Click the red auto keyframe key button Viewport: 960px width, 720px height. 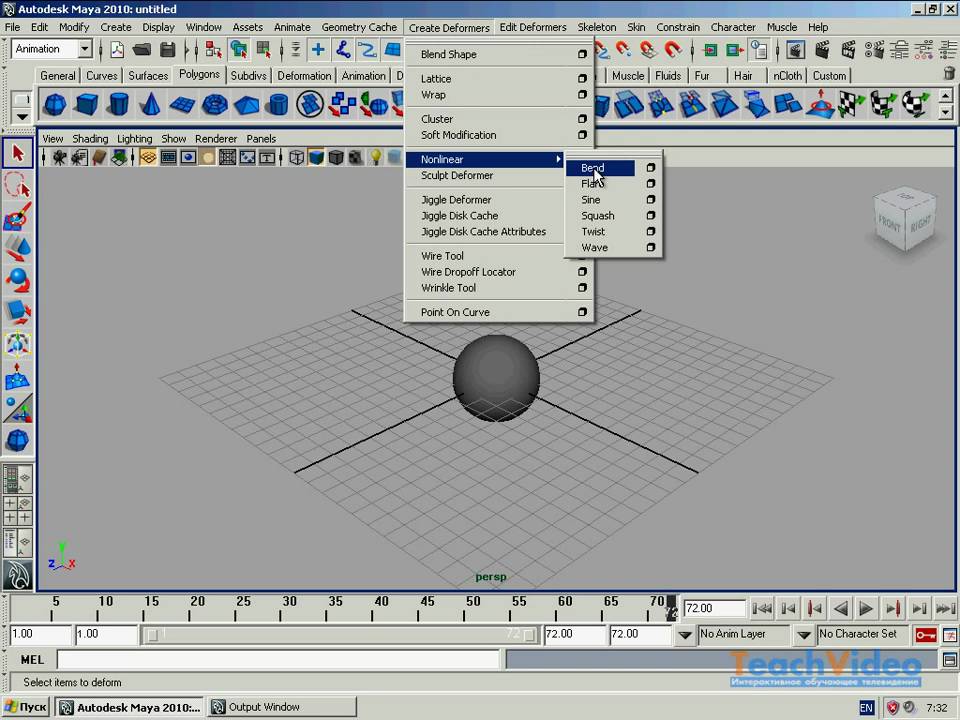(x=925, y=634)
